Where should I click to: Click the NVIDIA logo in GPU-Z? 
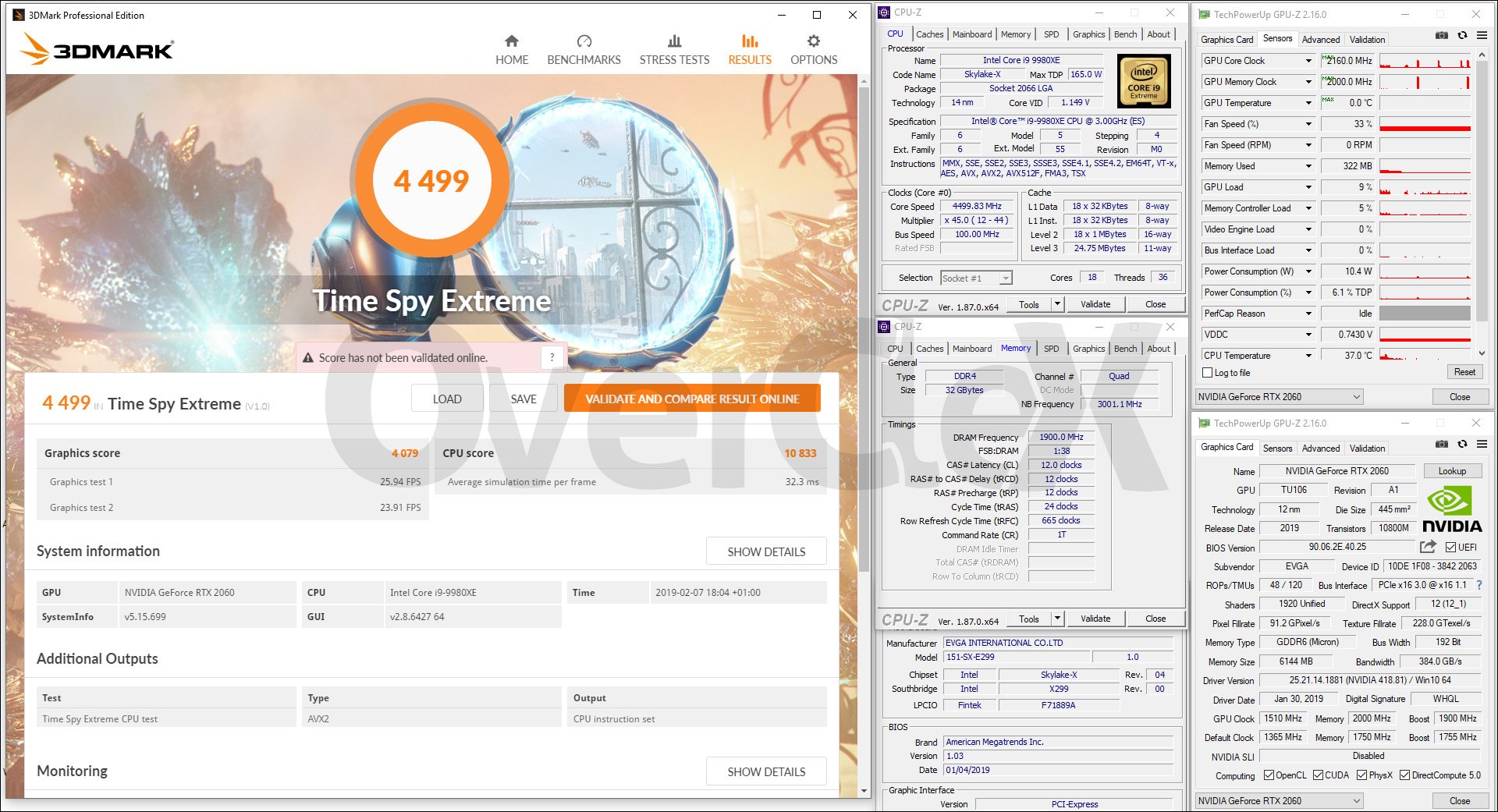click(x=1451, y=511)
